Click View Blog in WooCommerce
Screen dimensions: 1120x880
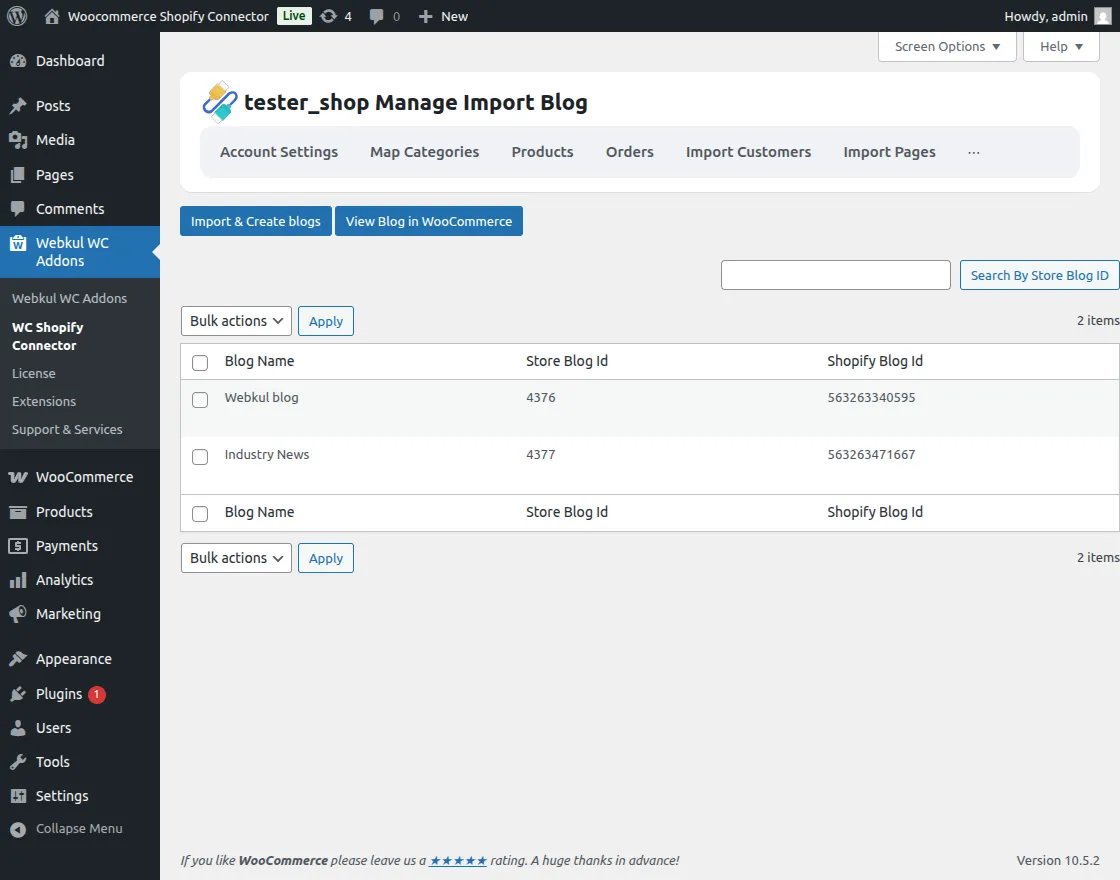point(428,221)
